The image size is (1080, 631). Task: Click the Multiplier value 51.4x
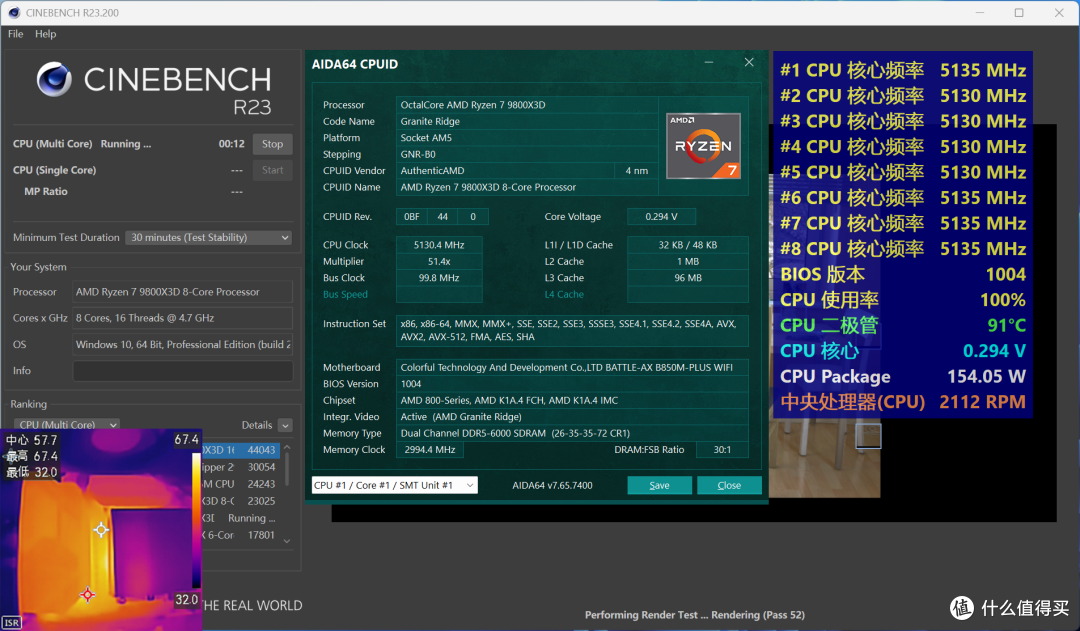439,262
